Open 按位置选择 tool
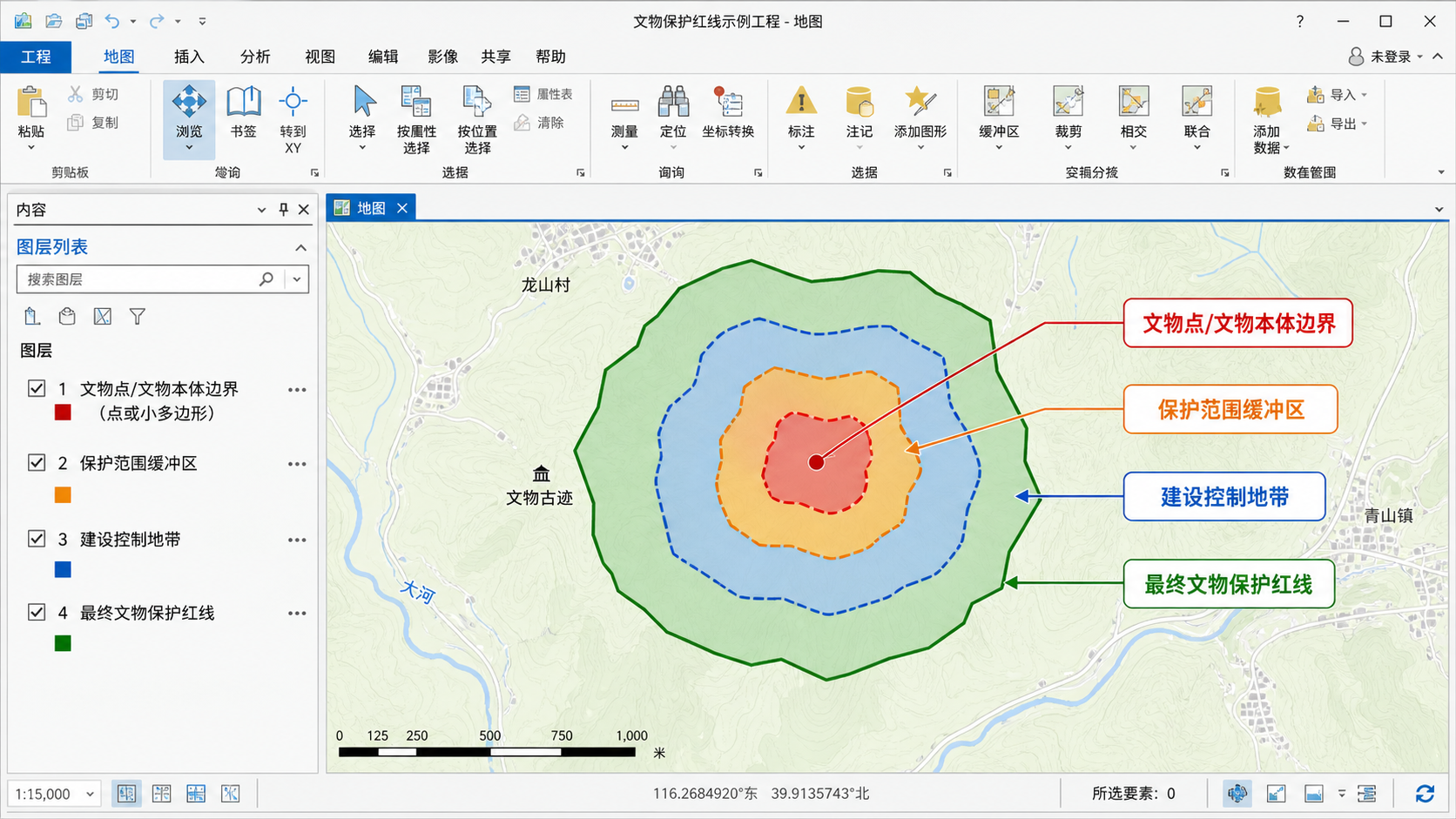This screenshot has width=1456, height=819. click(x=477, y=119)
